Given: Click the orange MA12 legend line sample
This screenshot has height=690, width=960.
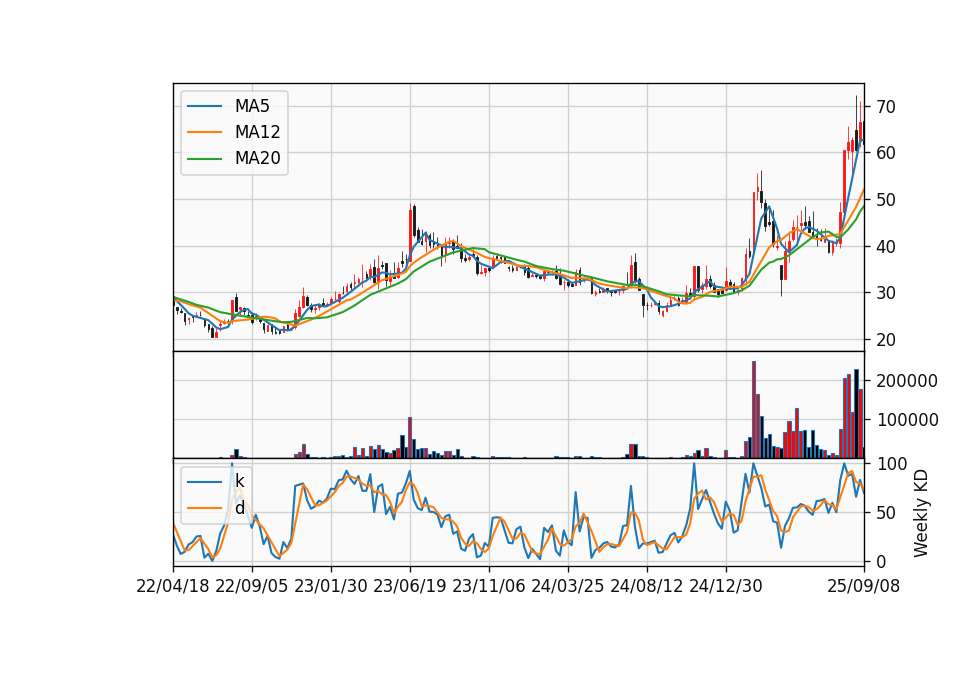Looking at the screenshot, I should click(x=204, y=132).
